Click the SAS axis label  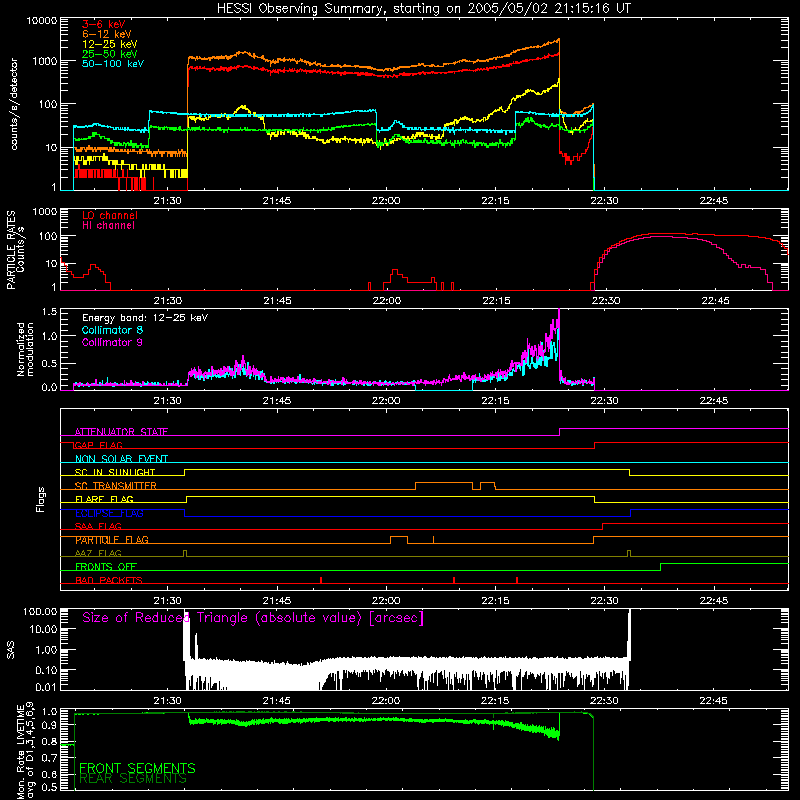[x=10, y=649]
